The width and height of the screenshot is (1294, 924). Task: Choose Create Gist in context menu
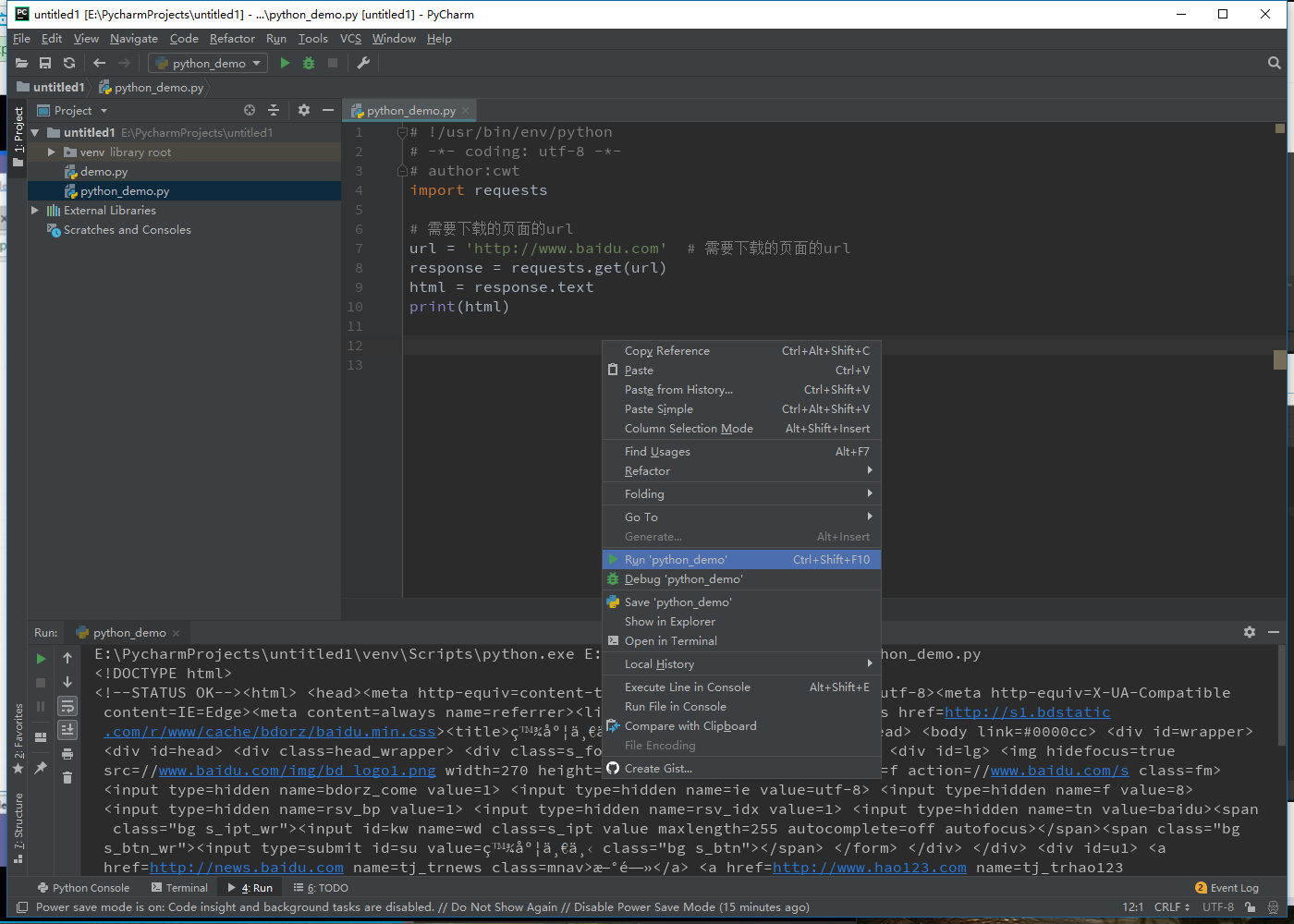point(741,769)
